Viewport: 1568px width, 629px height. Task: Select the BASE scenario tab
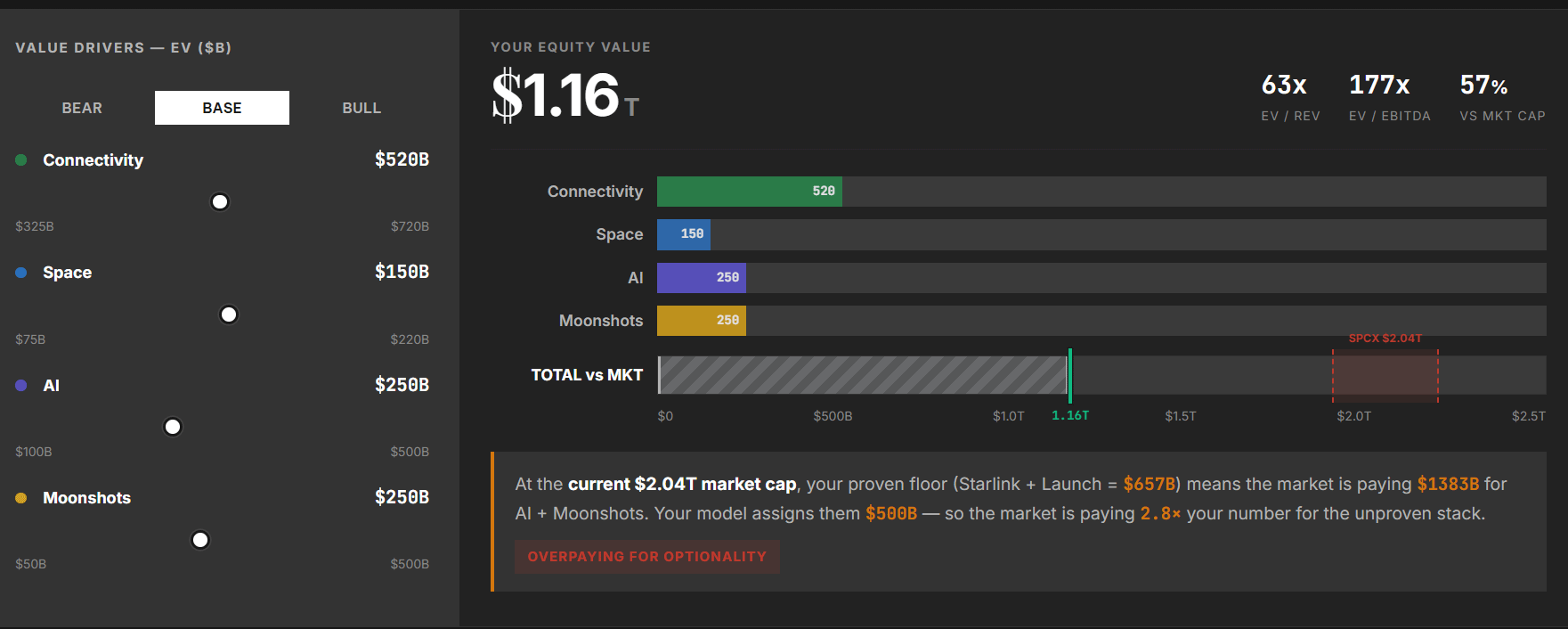click(222, 108)
